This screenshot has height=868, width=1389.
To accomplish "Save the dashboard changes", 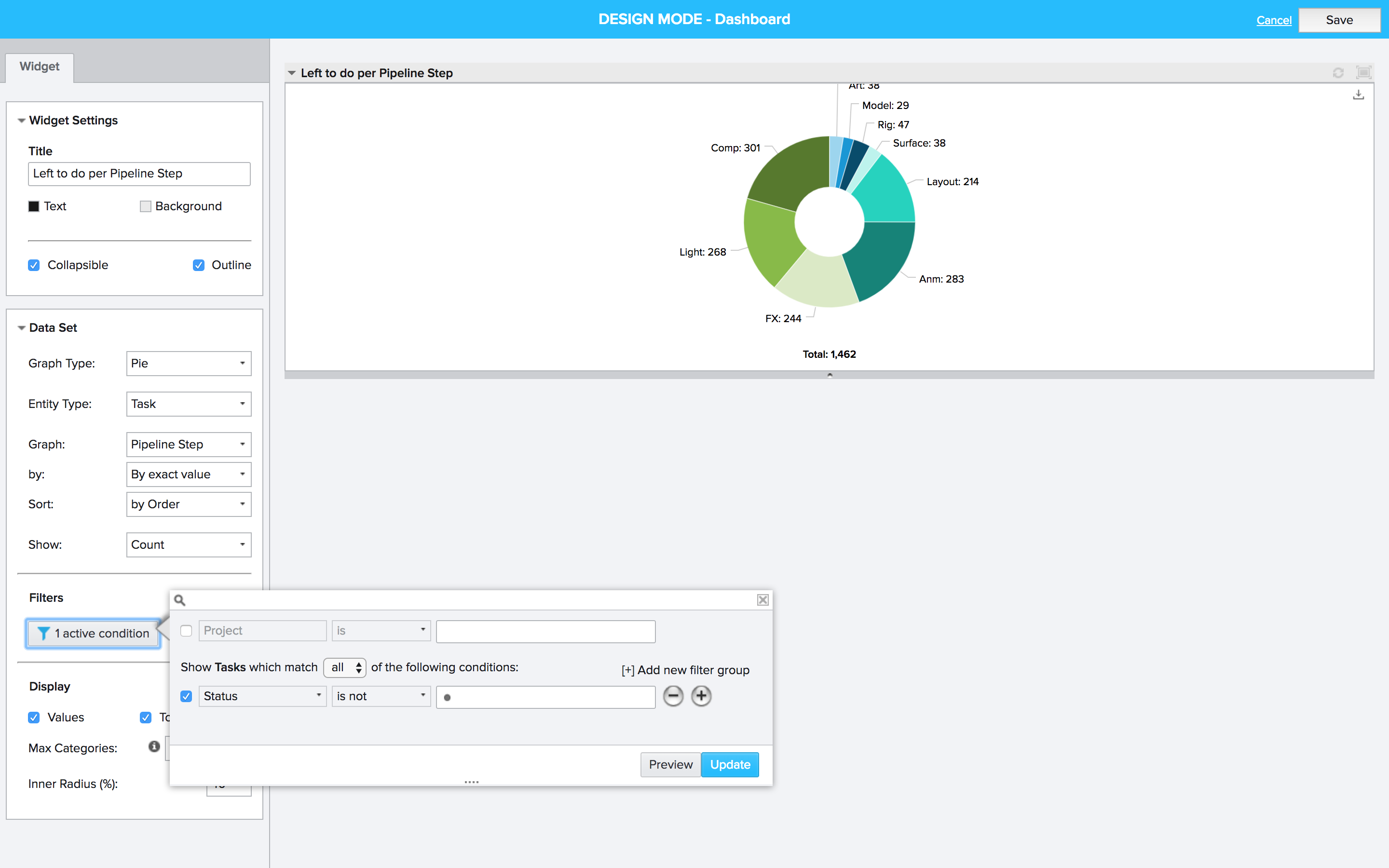I will [x=1339, y=19].
